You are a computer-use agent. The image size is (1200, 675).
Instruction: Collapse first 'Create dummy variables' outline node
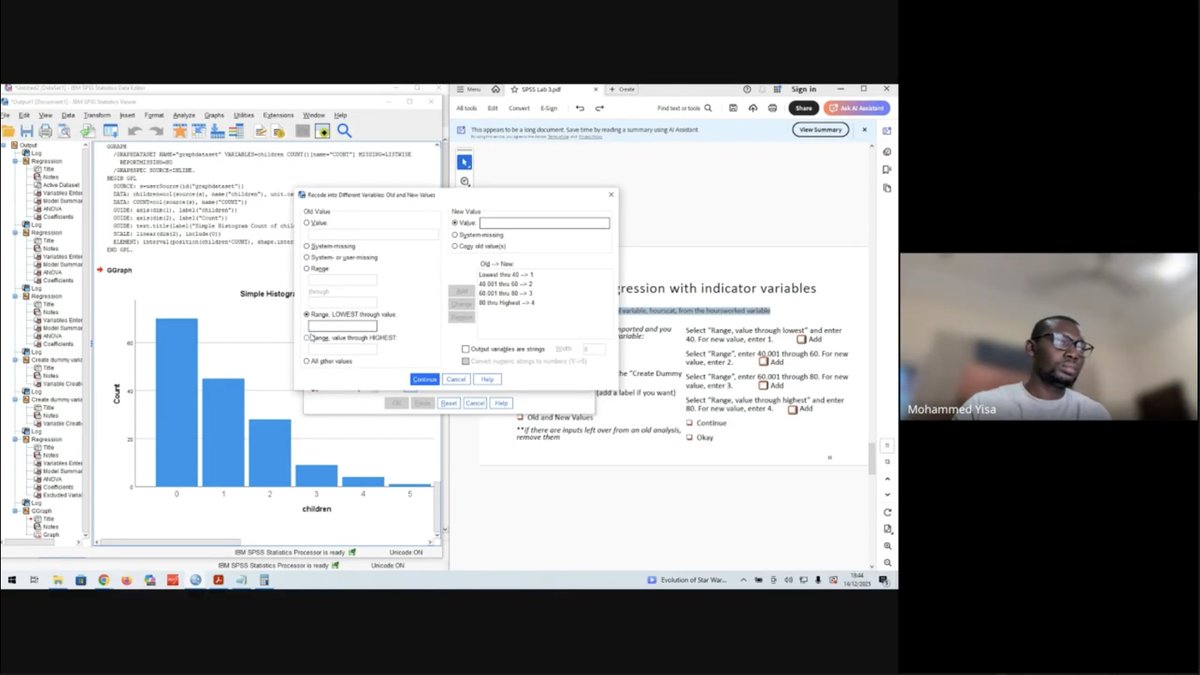coord(15,358)
